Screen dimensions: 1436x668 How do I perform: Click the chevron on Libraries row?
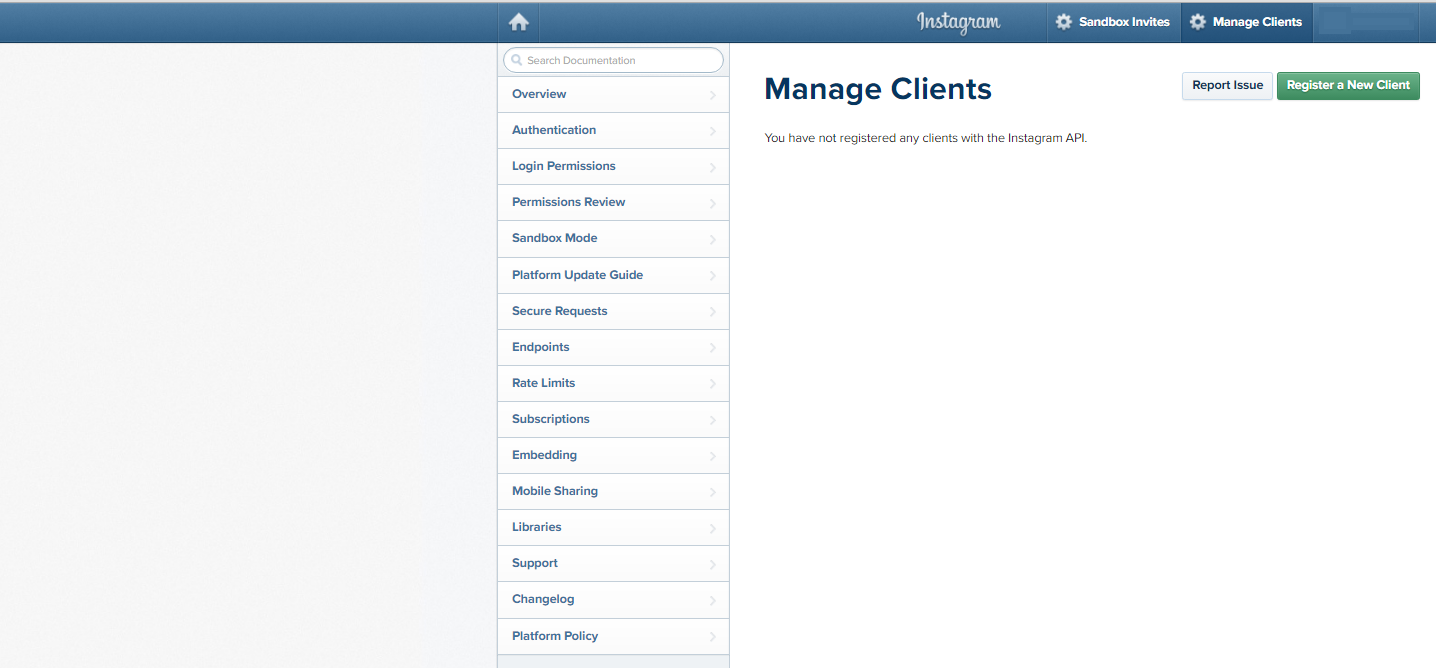point(713,529)
